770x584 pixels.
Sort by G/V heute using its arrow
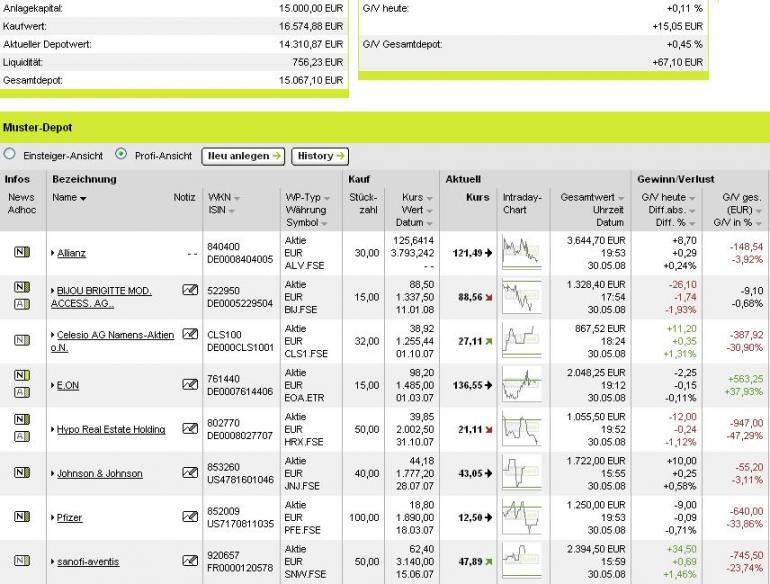click(x=692, y=198)
